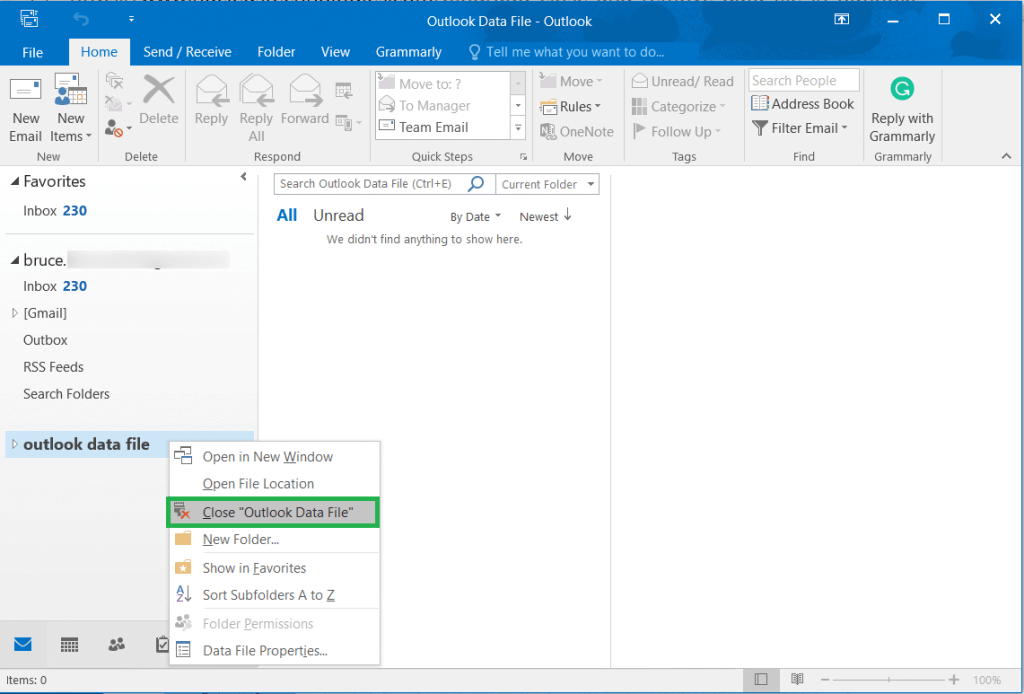Open the Rules dropdown
Screen dimensions: 1024x694
(571, 106)
